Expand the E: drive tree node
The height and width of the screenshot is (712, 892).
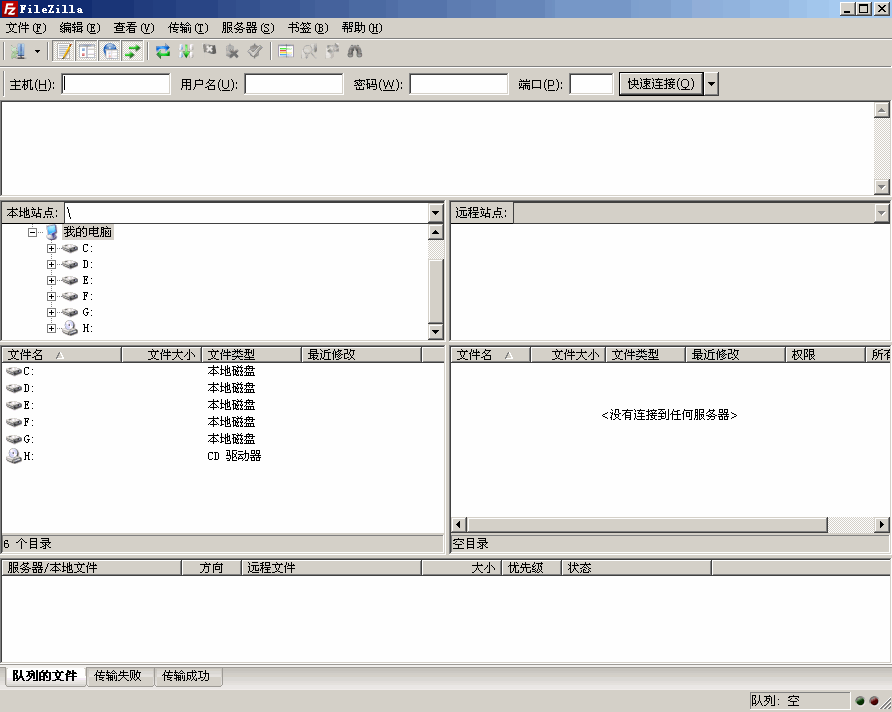pyautogui.click(x=51, y=280)
